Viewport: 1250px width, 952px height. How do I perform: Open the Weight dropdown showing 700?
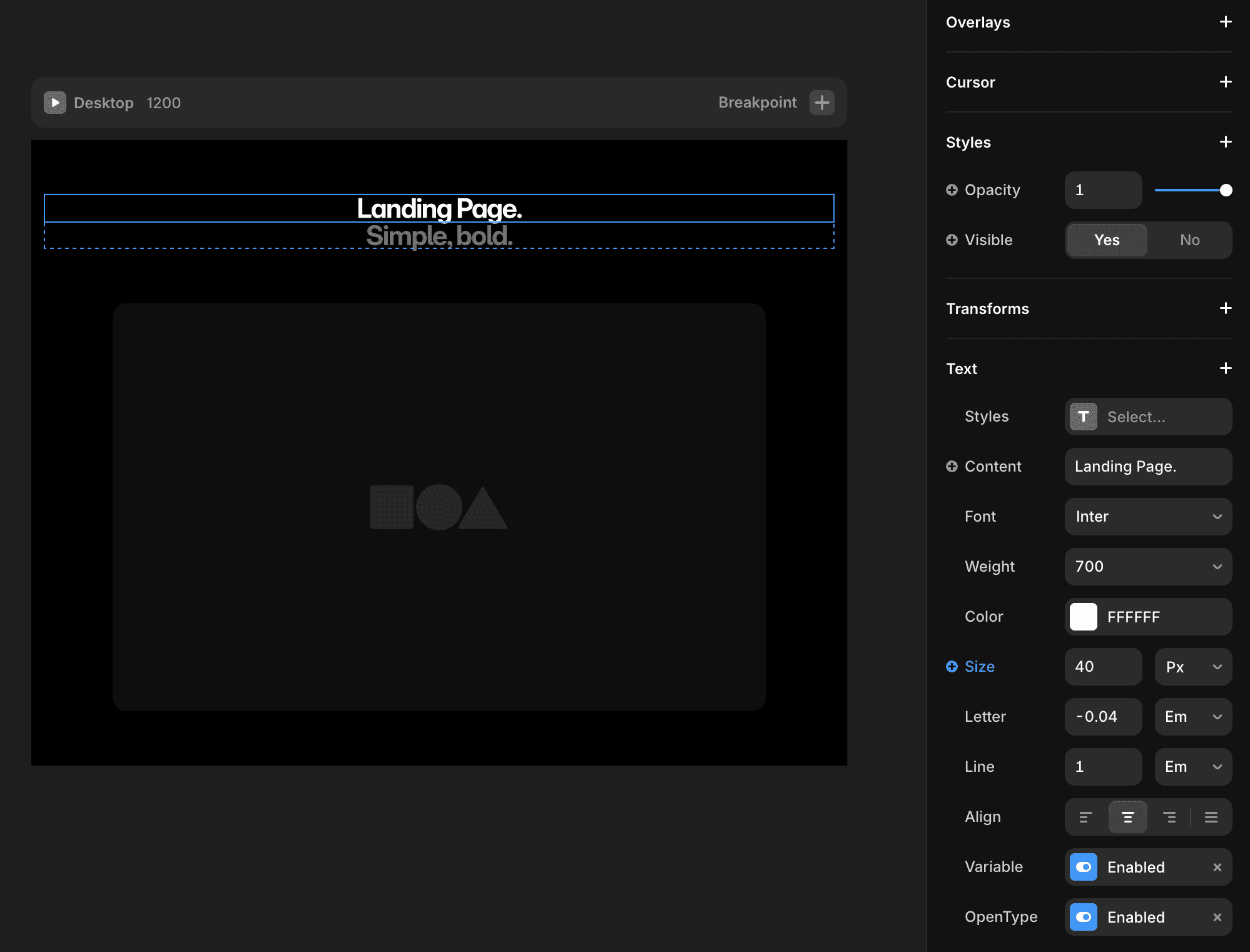[x=1148, y=567]
